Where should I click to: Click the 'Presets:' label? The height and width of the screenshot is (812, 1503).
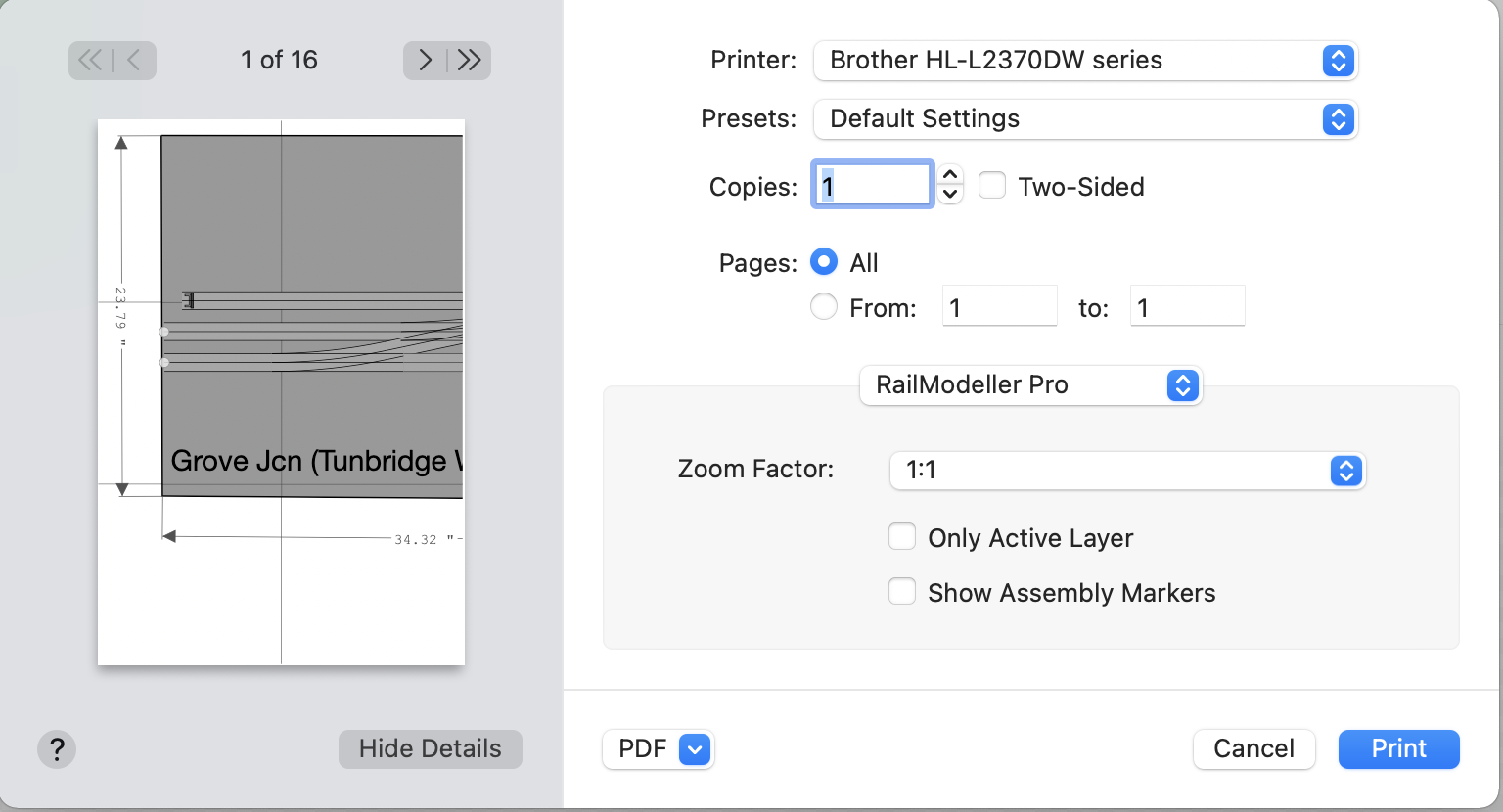749,119
